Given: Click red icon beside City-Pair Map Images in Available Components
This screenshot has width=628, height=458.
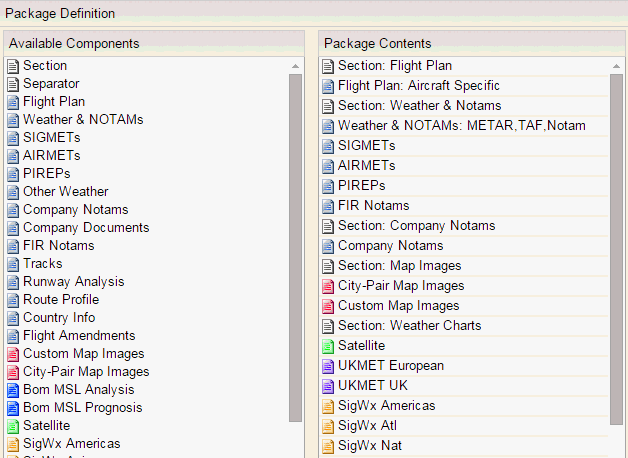Looking at the screenshot, I should click(13, 372).
